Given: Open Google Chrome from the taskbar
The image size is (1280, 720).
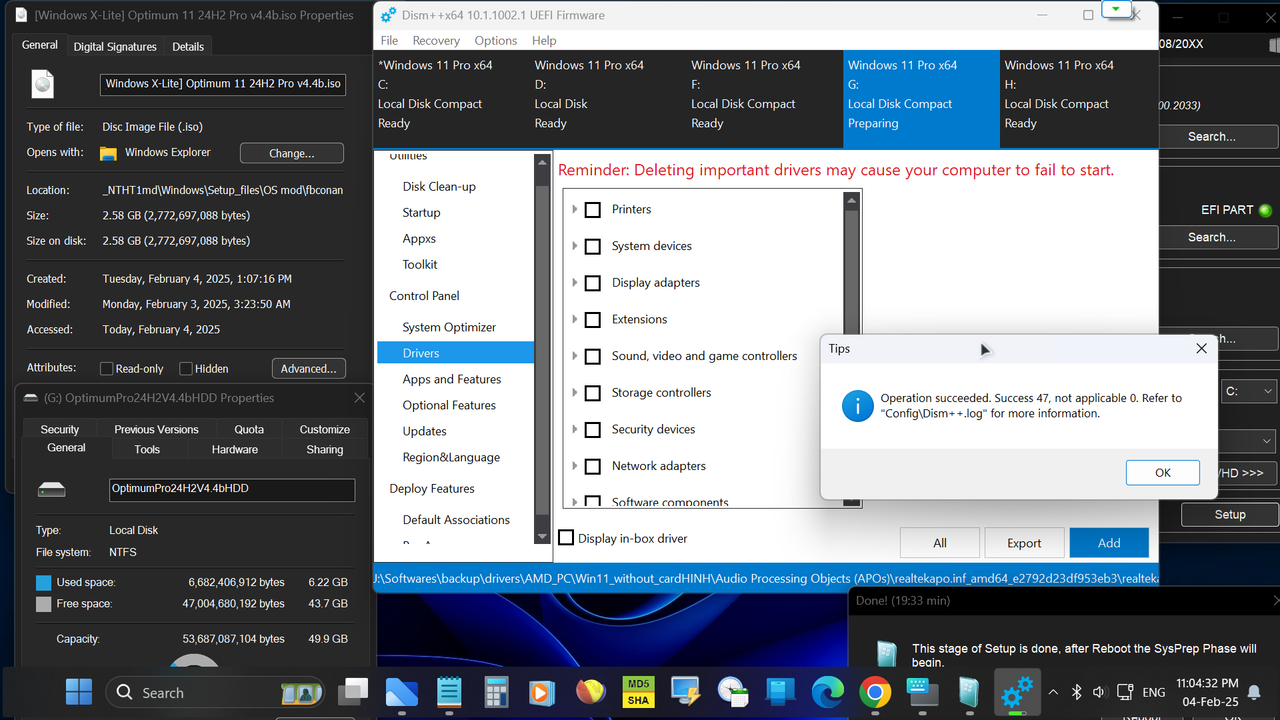Looking at the screenshot, I should pyautogui.click(x=874, y=692).
